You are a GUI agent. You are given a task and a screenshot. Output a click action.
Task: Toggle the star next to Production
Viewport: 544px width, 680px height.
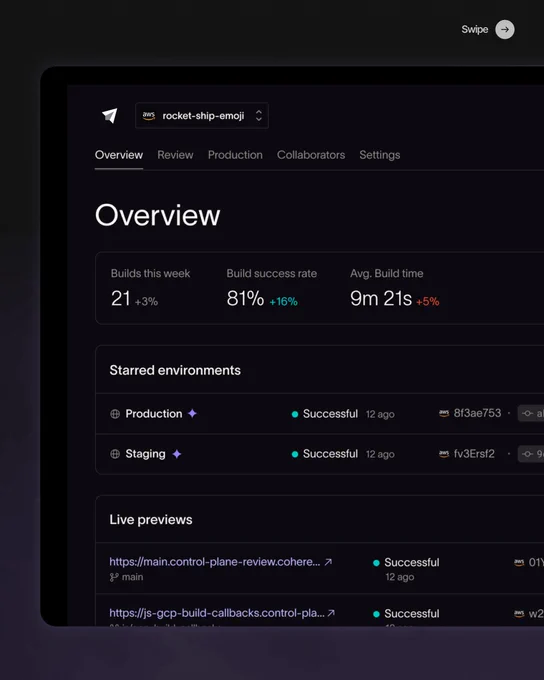coord(192,413)
